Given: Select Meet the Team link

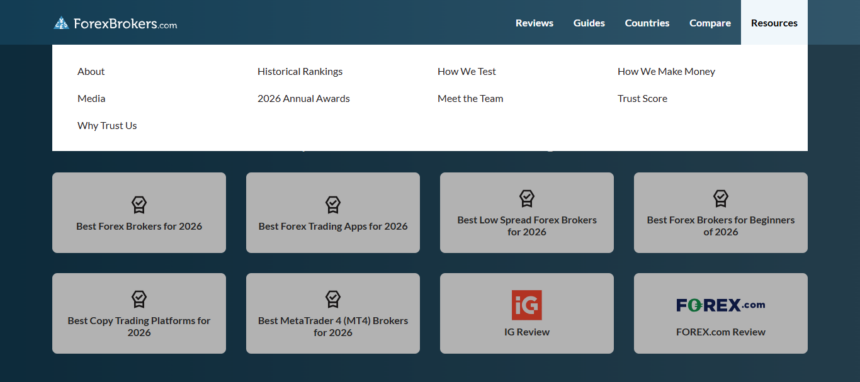Looking at the screenshot, I should point(470,99).
